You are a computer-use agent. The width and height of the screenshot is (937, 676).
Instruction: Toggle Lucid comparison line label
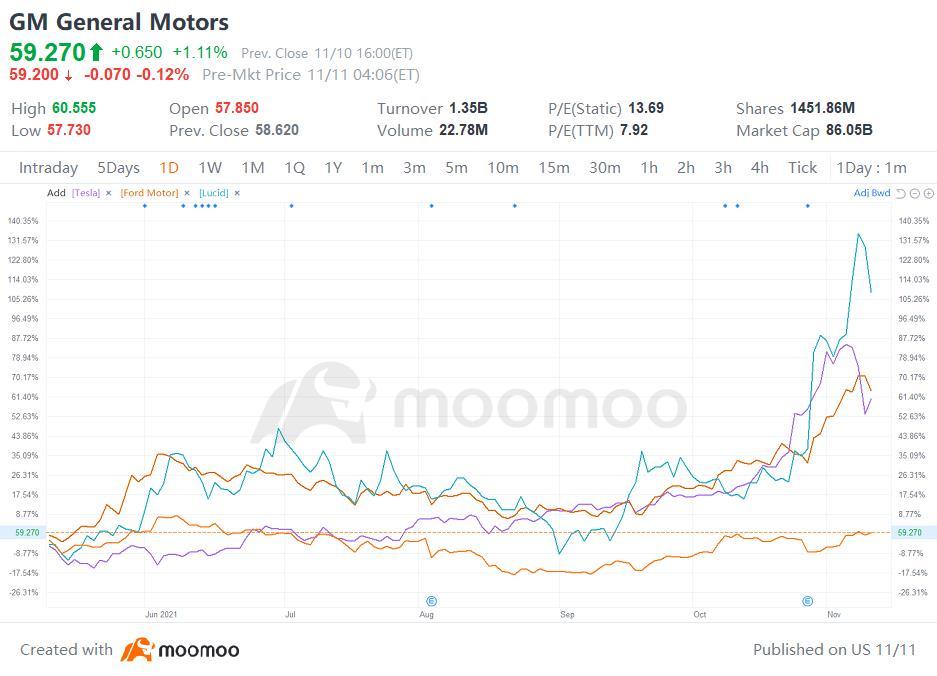click(x=214, y=193)
